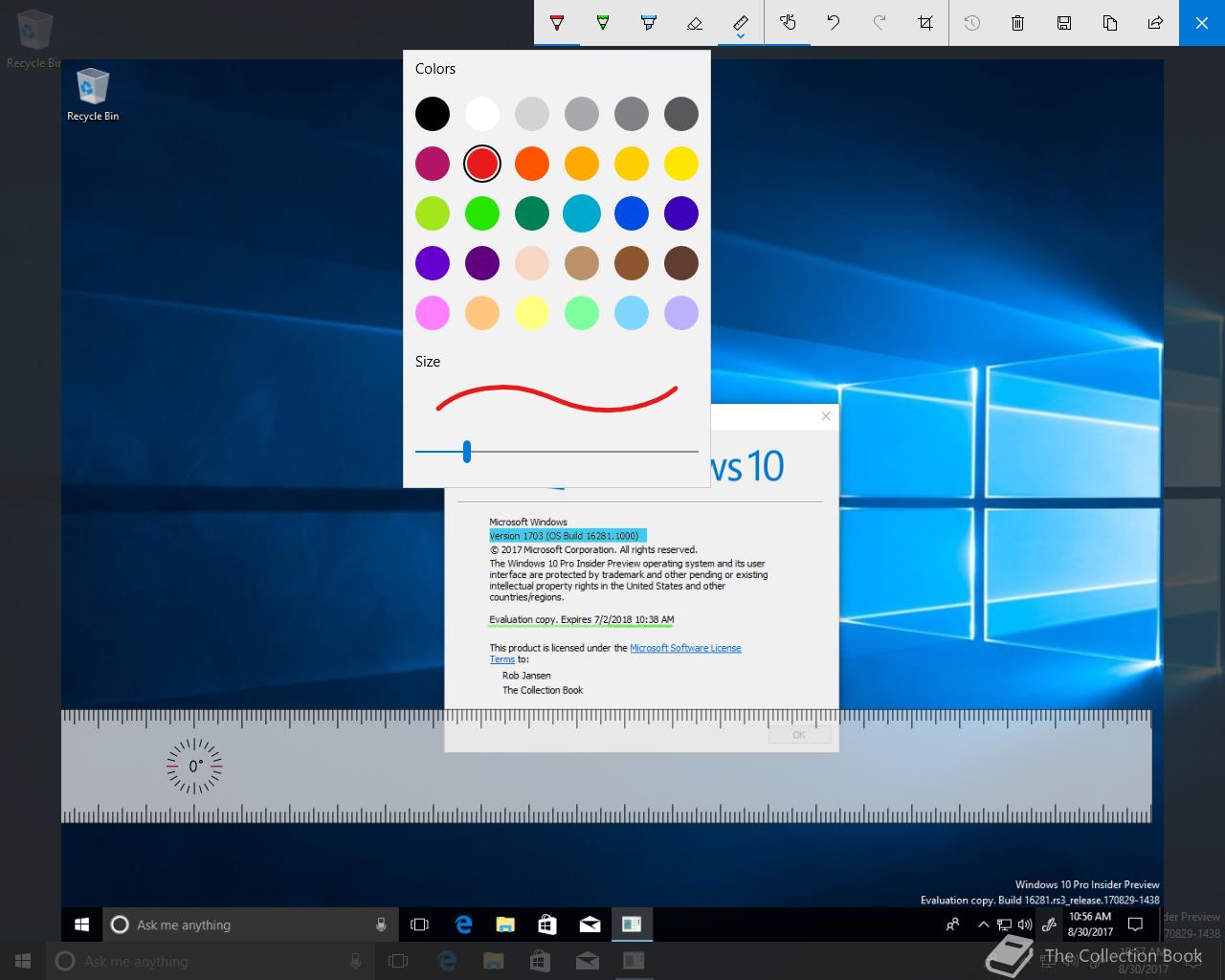This screenshot has height=980, width=1225.
Task: Open the dropdown chevron under the ruler icon
Action: click(741, 37)
